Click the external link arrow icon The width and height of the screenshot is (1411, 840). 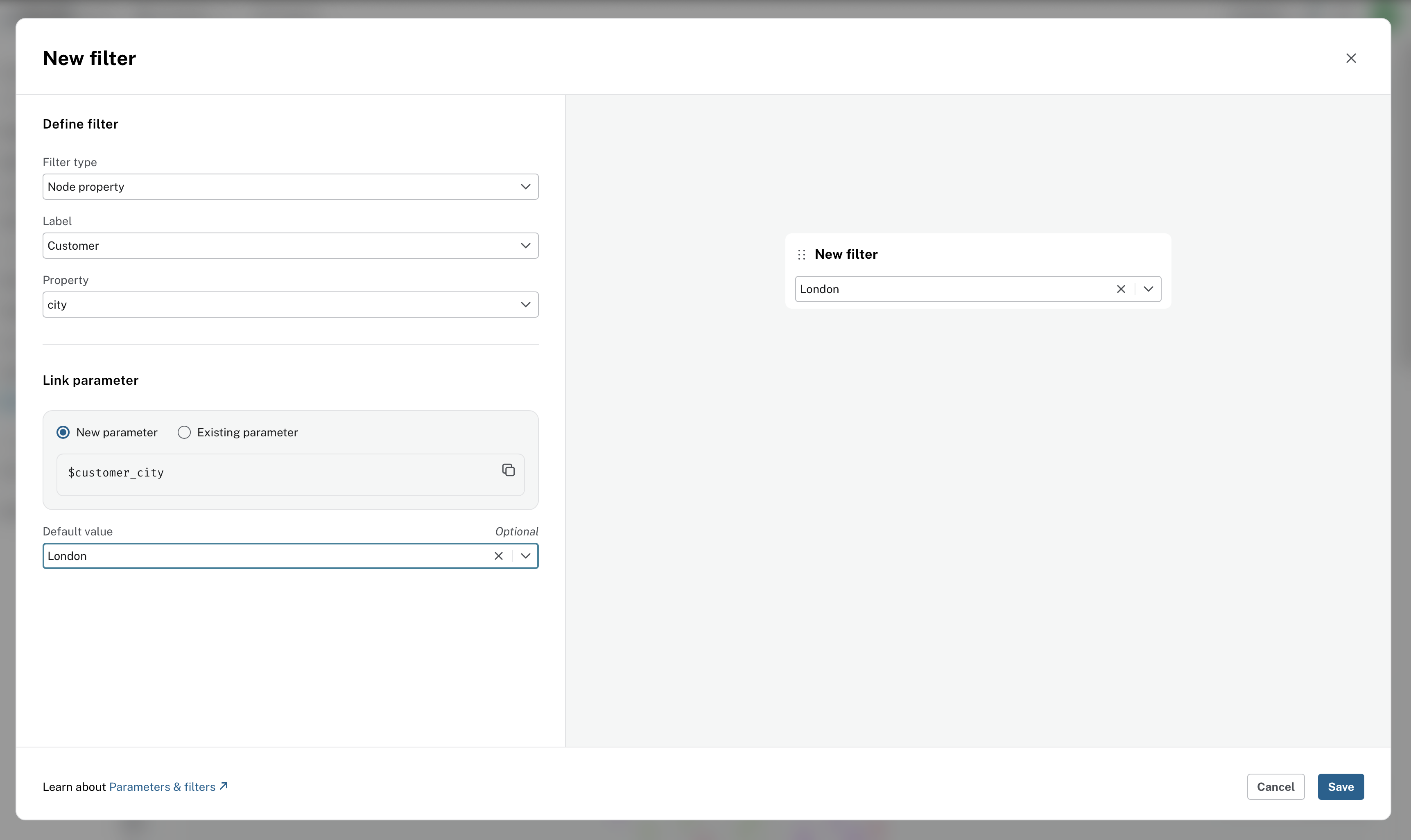(x=224, y=786)
